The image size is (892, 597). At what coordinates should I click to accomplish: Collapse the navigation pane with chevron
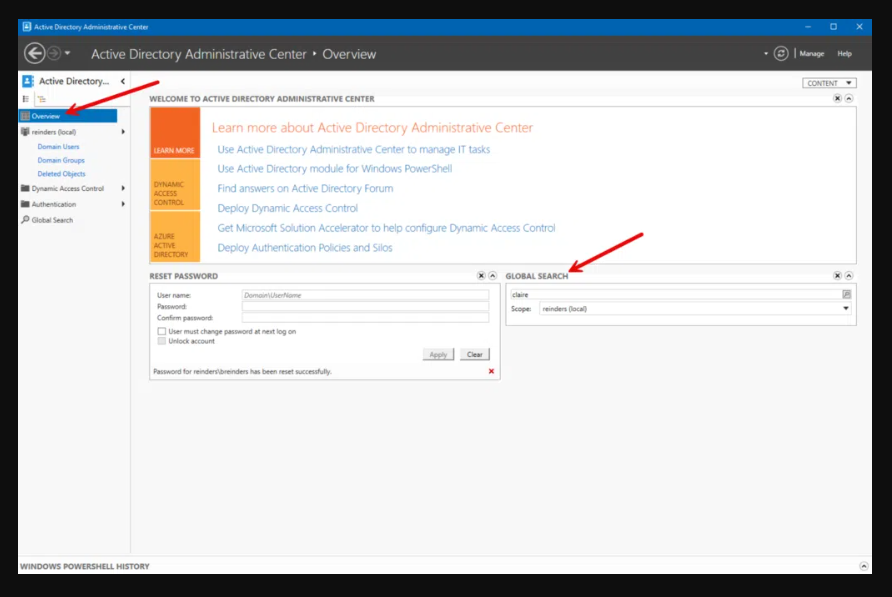[x=123, y=81]
